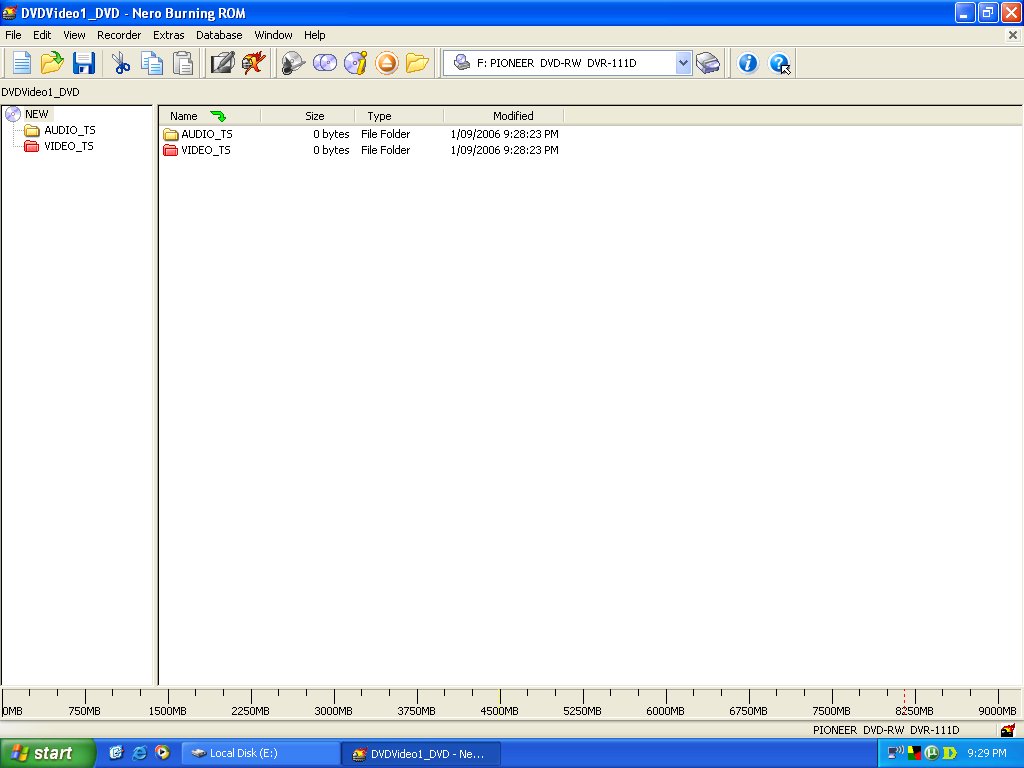Close the inner document window with X
This screenshot has width=1024, height=768.
[x=1013, y=35]
